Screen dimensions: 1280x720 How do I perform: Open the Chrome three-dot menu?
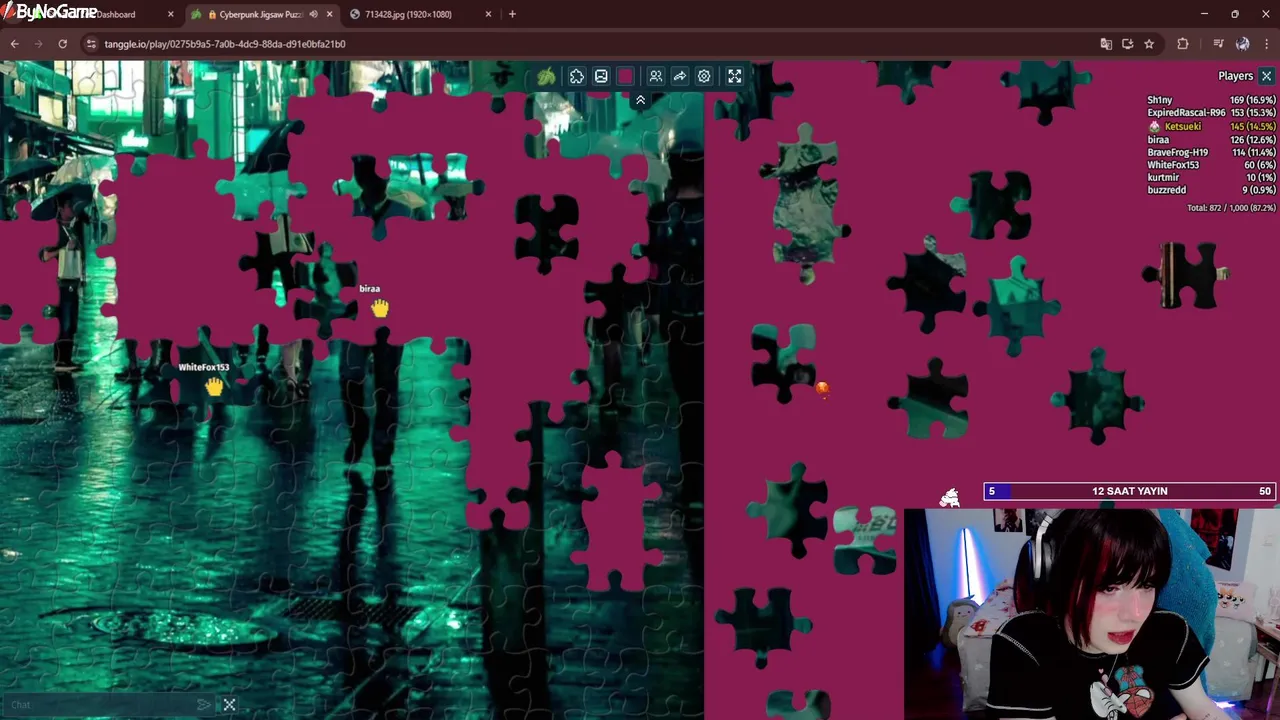tap(1266, 44)
